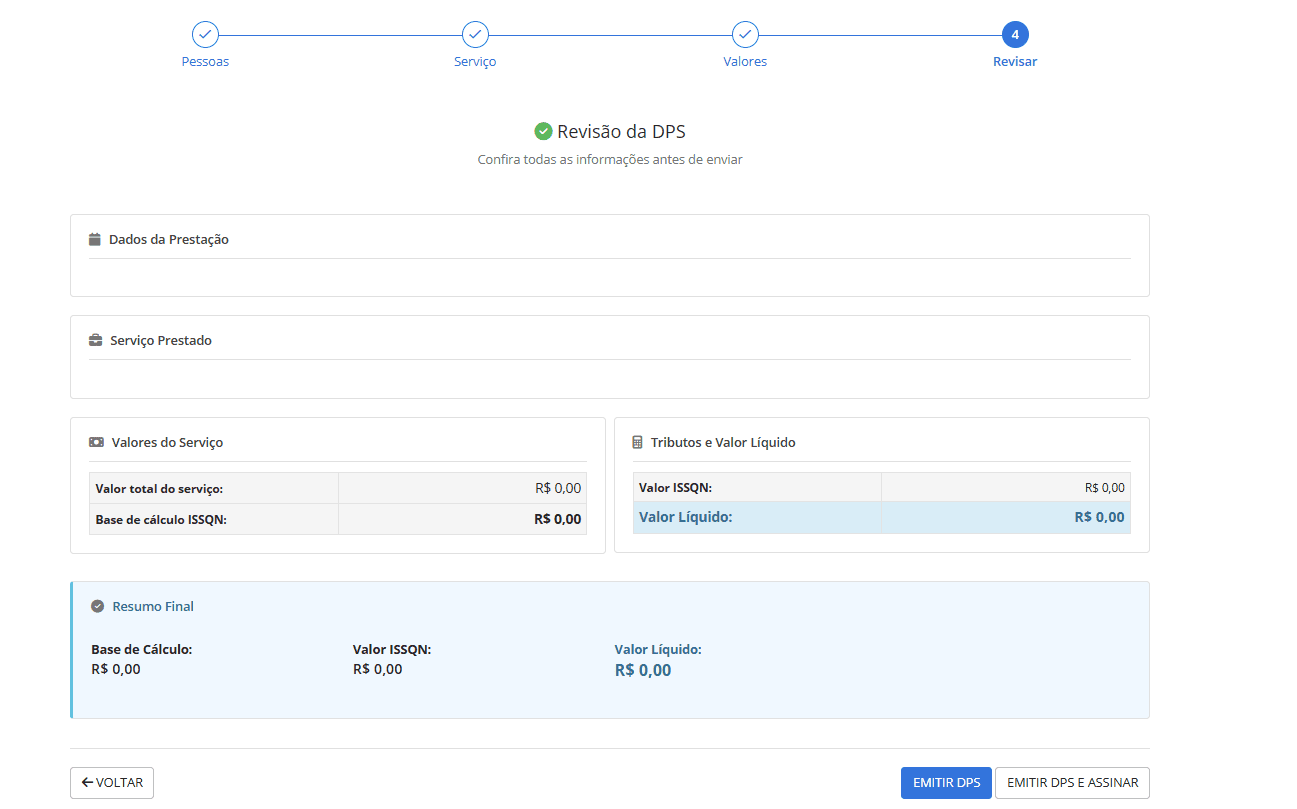Go to the Serviço step circle

tap(475, 35)
